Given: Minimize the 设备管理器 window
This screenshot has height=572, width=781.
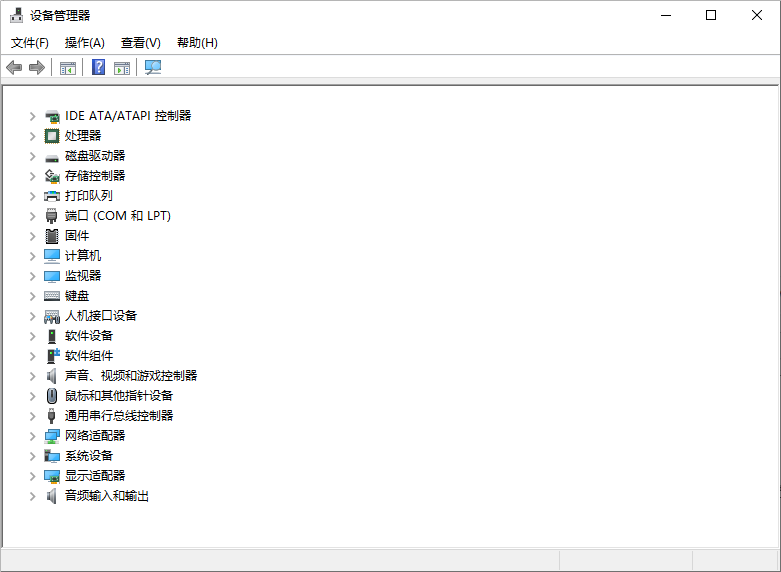Looking at the screenshot, I should [x=666, y=15].
